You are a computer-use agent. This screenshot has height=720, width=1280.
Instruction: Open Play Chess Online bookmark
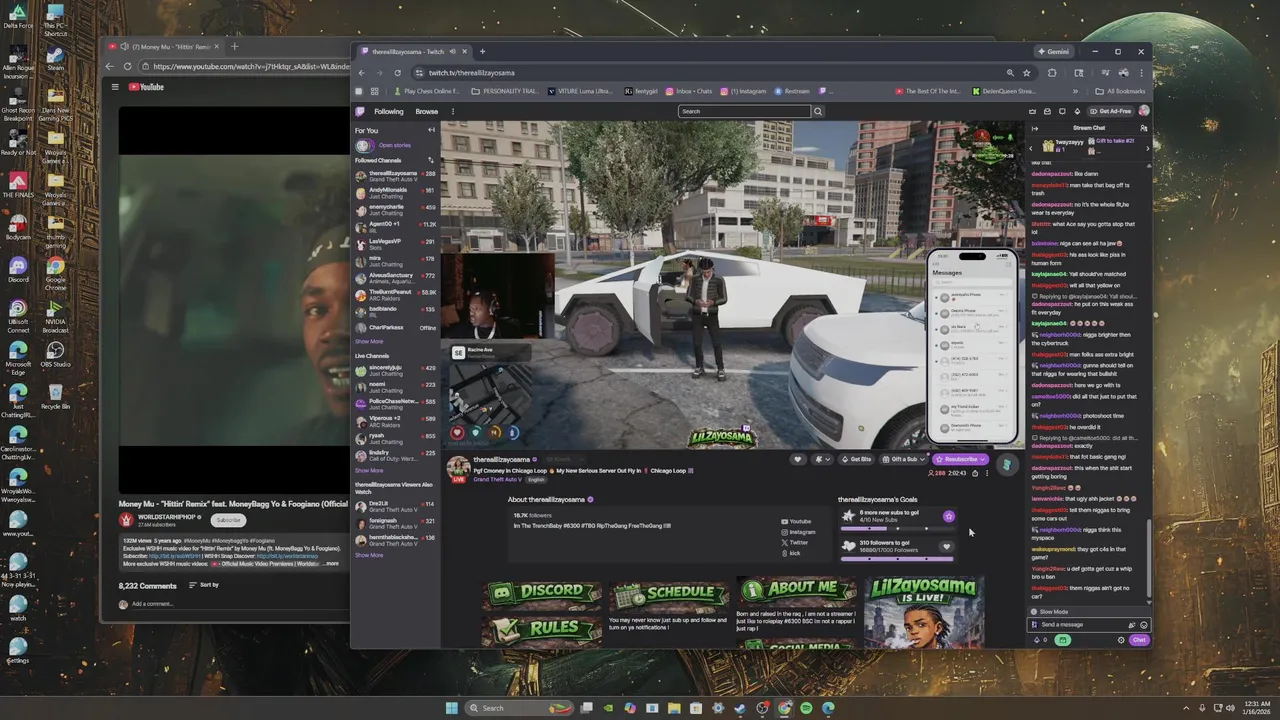point(427,91)
